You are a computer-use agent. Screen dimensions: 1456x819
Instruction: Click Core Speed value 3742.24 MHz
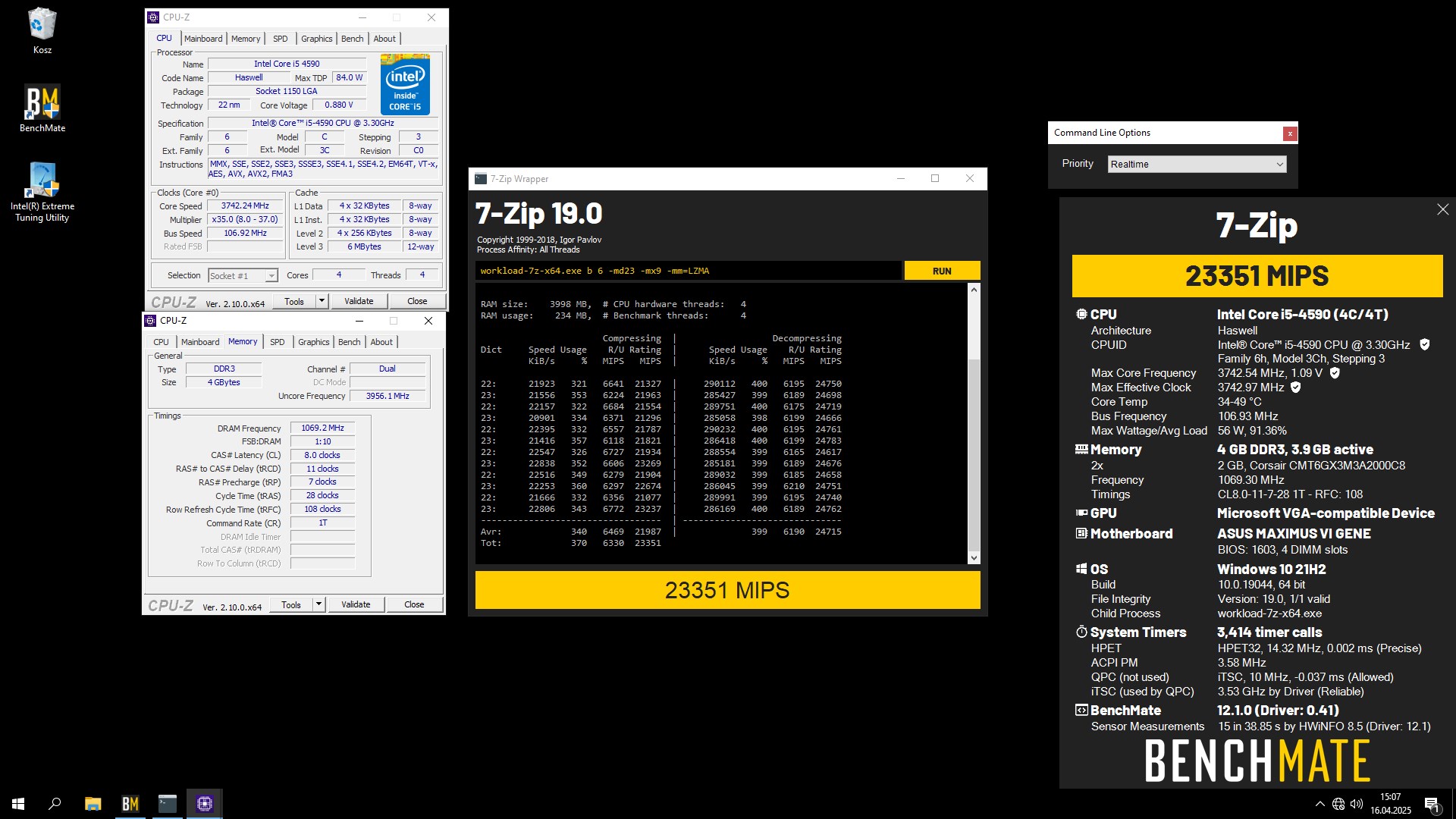(245, 206)
